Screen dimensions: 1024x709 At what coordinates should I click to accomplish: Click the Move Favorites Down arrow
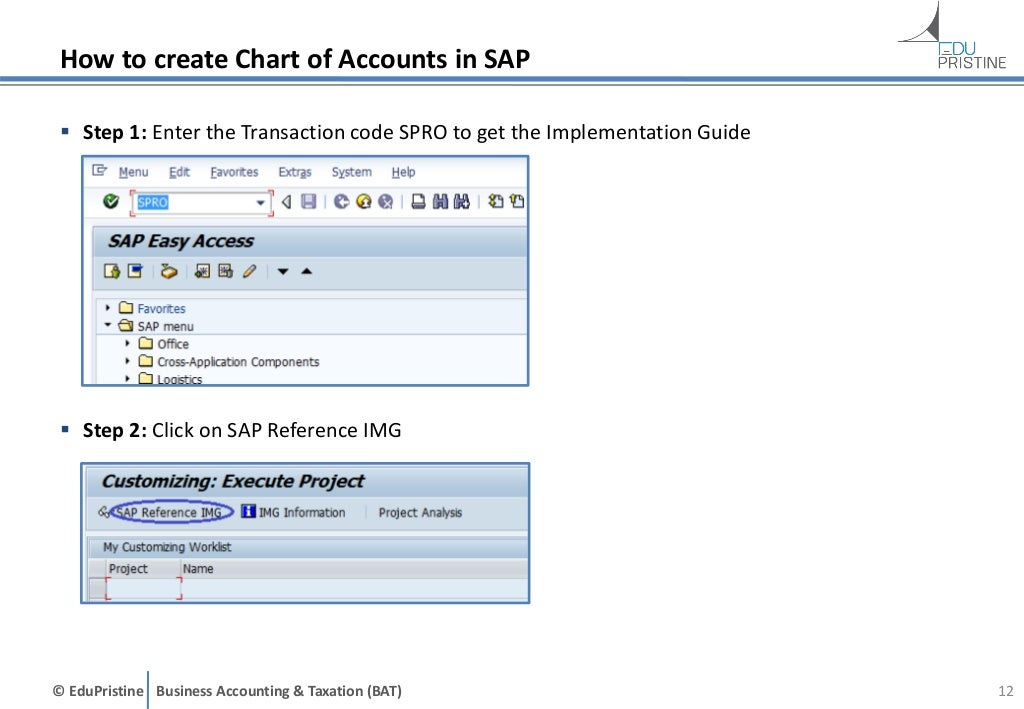click(283, 271)
